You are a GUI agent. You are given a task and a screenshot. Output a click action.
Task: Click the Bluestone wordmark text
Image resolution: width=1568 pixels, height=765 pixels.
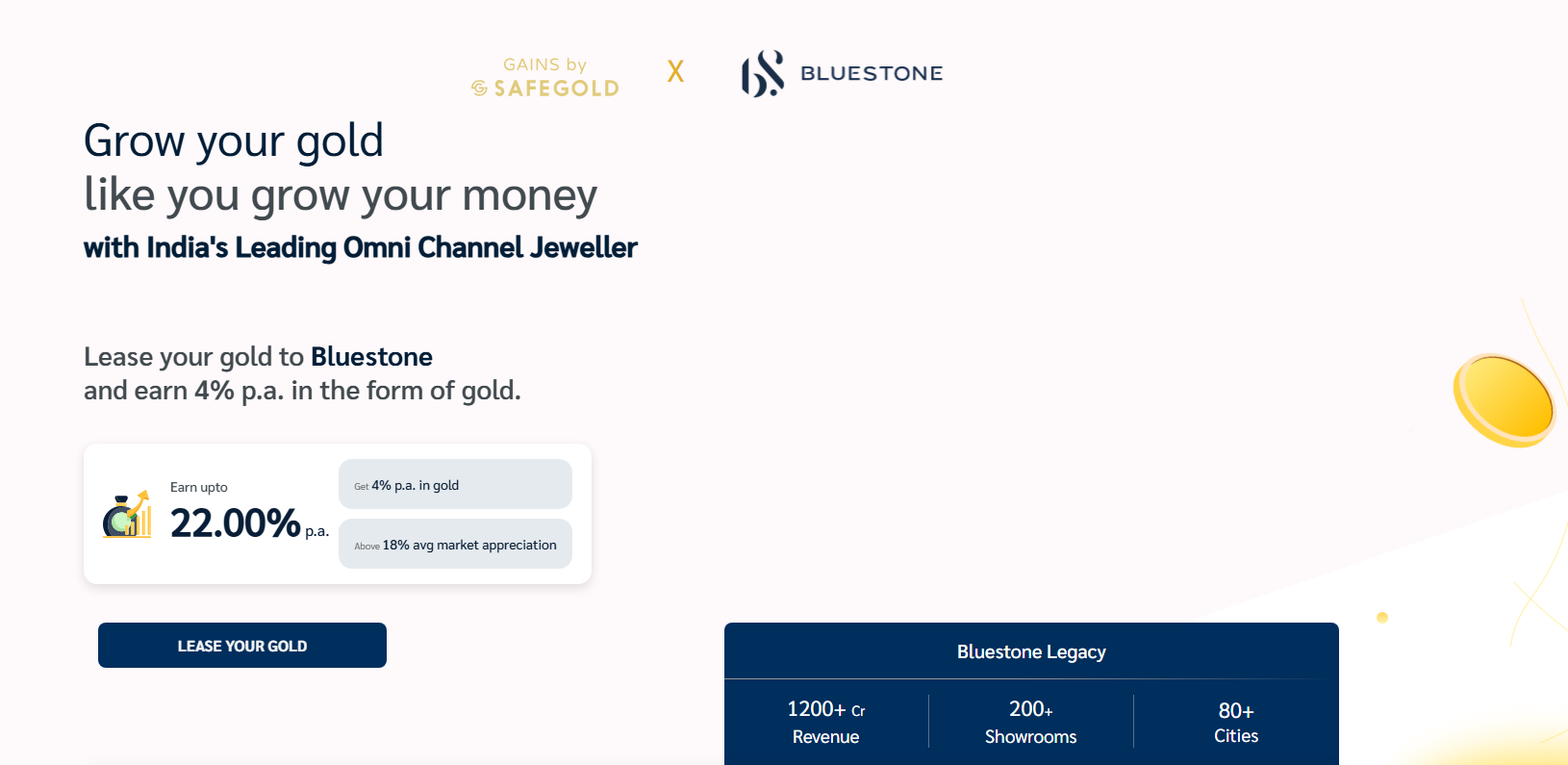[x=872, y=73]
